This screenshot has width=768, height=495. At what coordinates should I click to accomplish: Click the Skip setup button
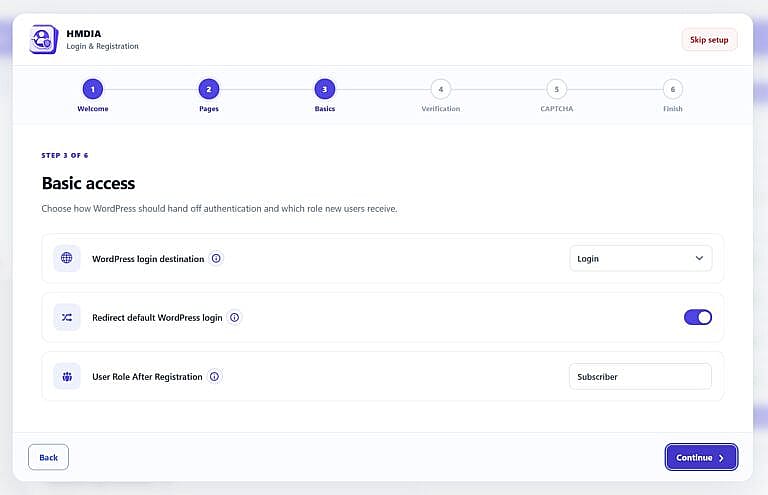tap(709, 40)
